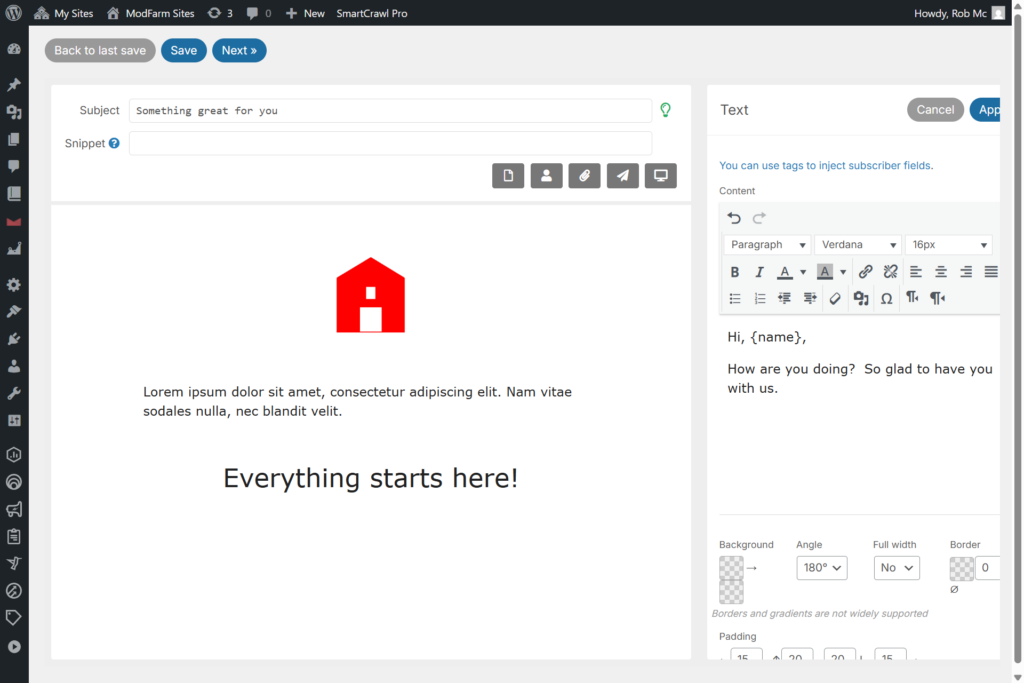Image resolution: width=1024 pixels, height=683 pixels.
Task: Toggle center text alignment
Action: 941,272
